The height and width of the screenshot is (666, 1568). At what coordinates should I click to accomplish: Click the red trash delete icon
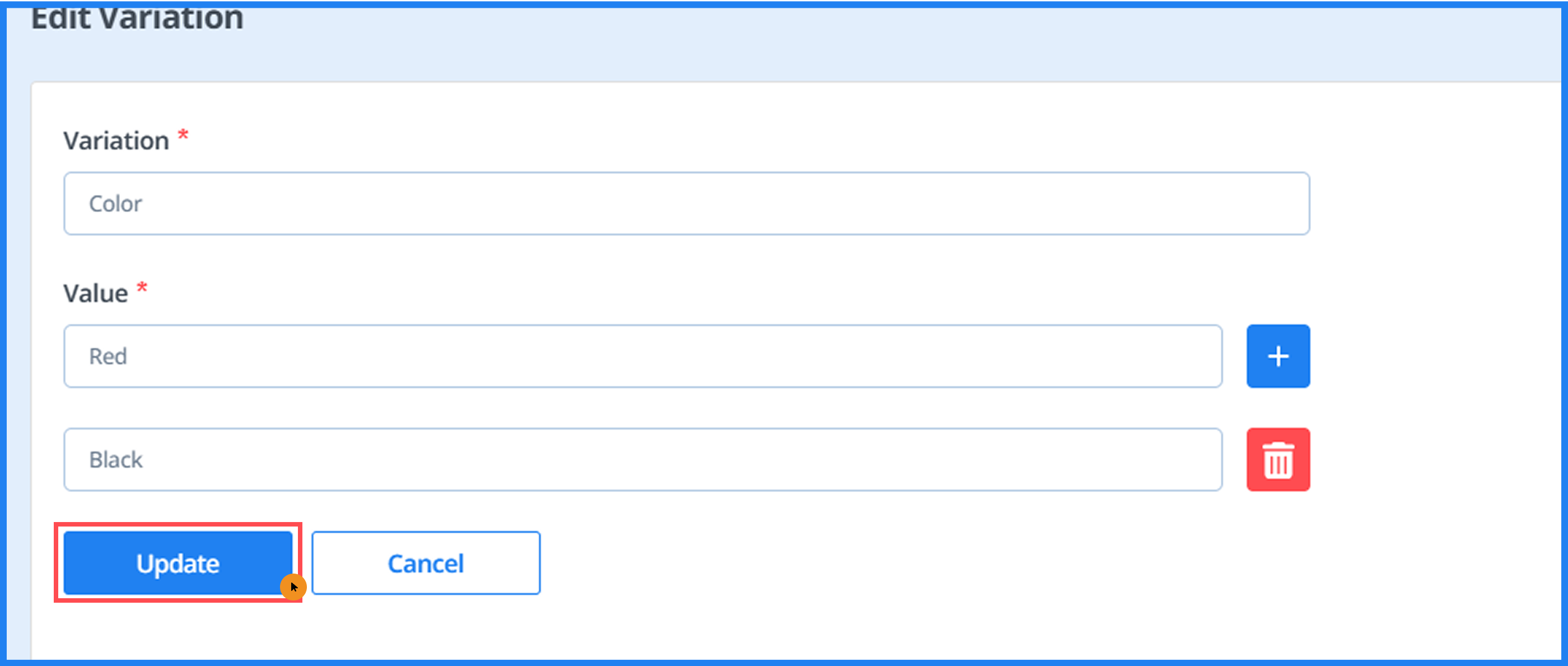tap(1278, 460)
